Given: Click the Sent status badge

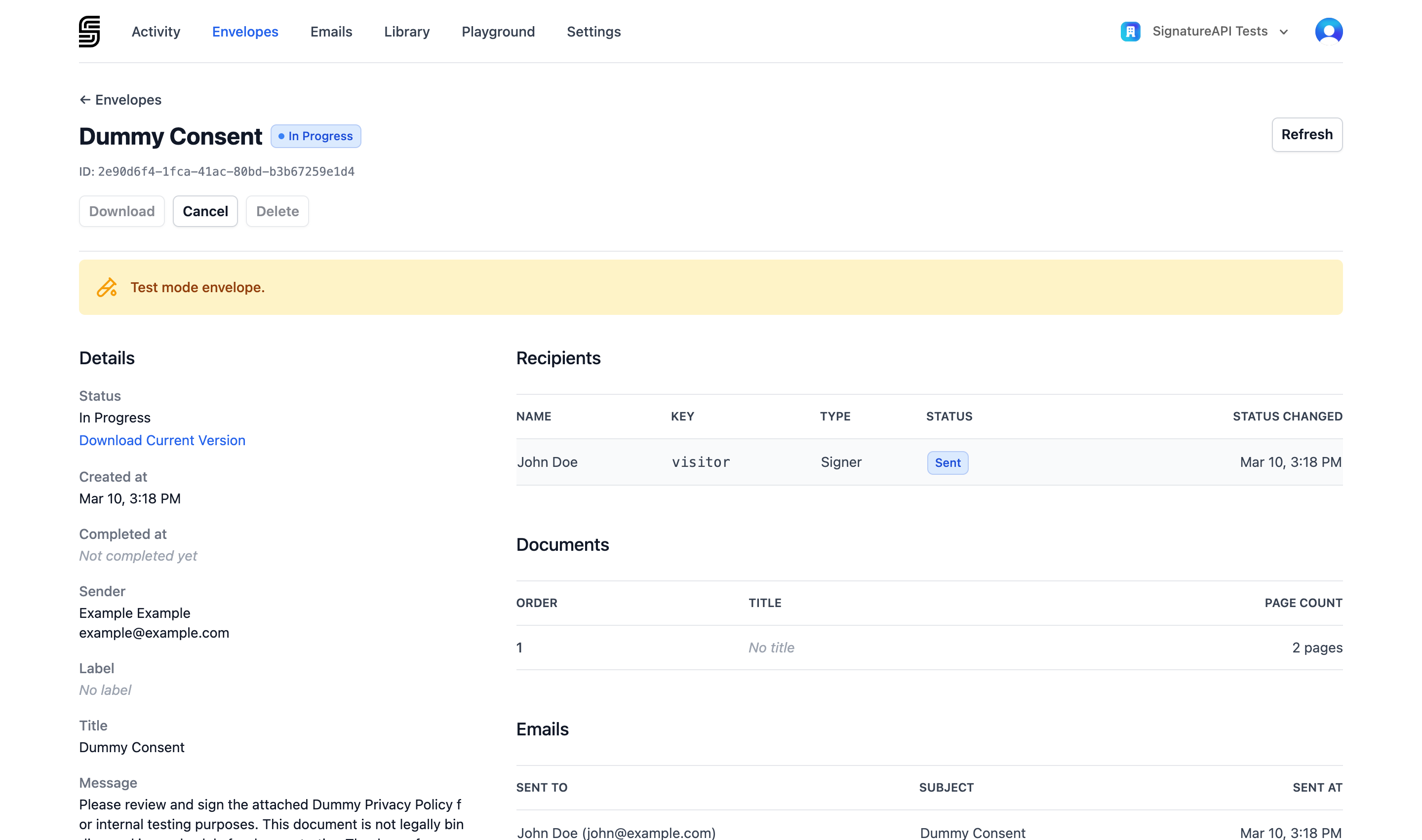Looking at the screenshot, I should point(947,462).
